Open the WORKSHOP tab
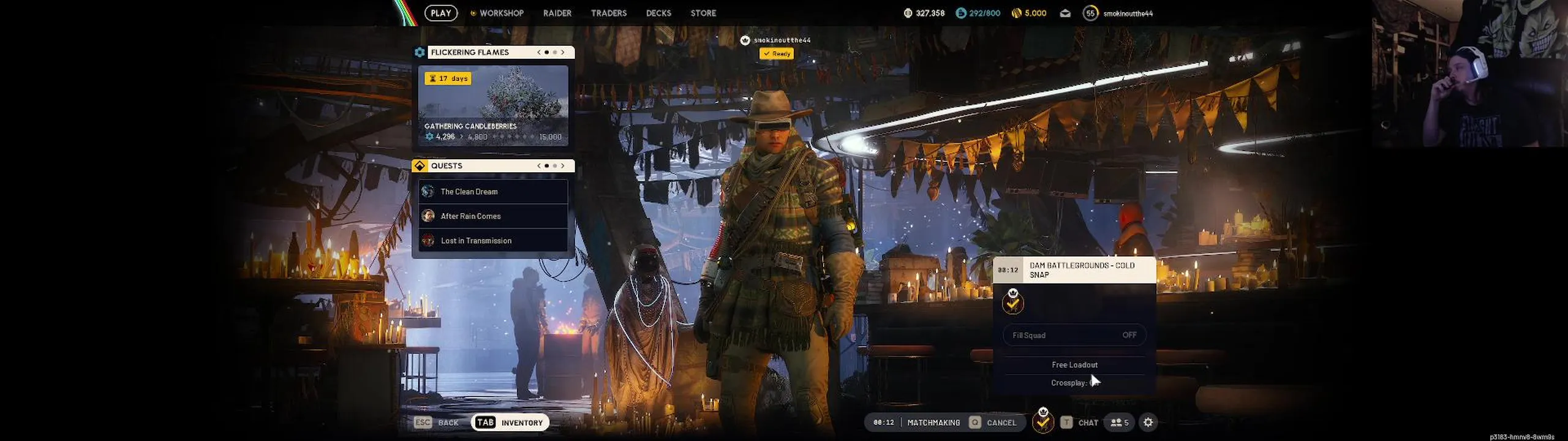 point(502,13)
